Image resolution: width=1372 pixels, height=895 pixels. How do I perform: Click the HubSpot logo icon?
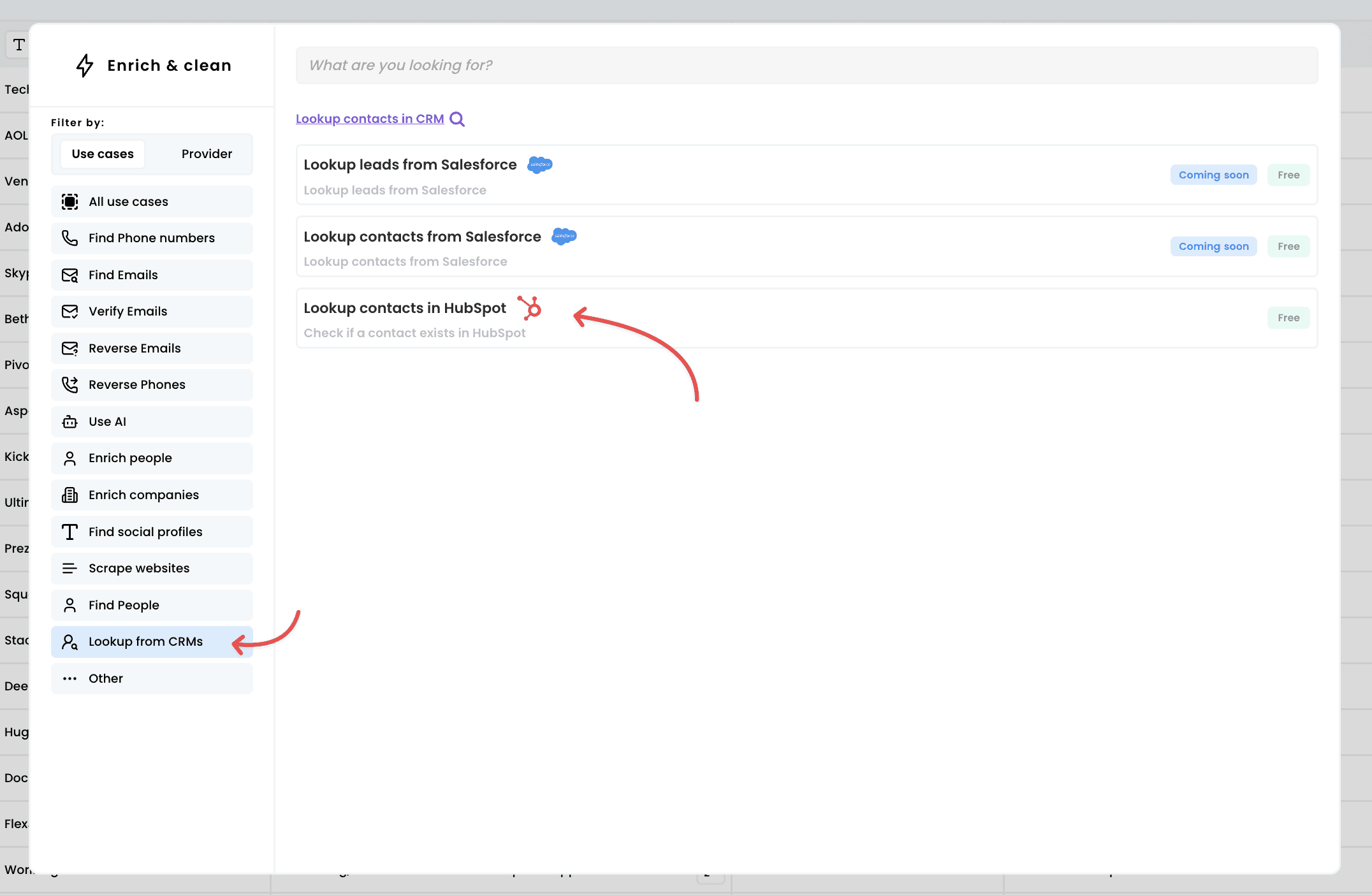coord(530,309)
